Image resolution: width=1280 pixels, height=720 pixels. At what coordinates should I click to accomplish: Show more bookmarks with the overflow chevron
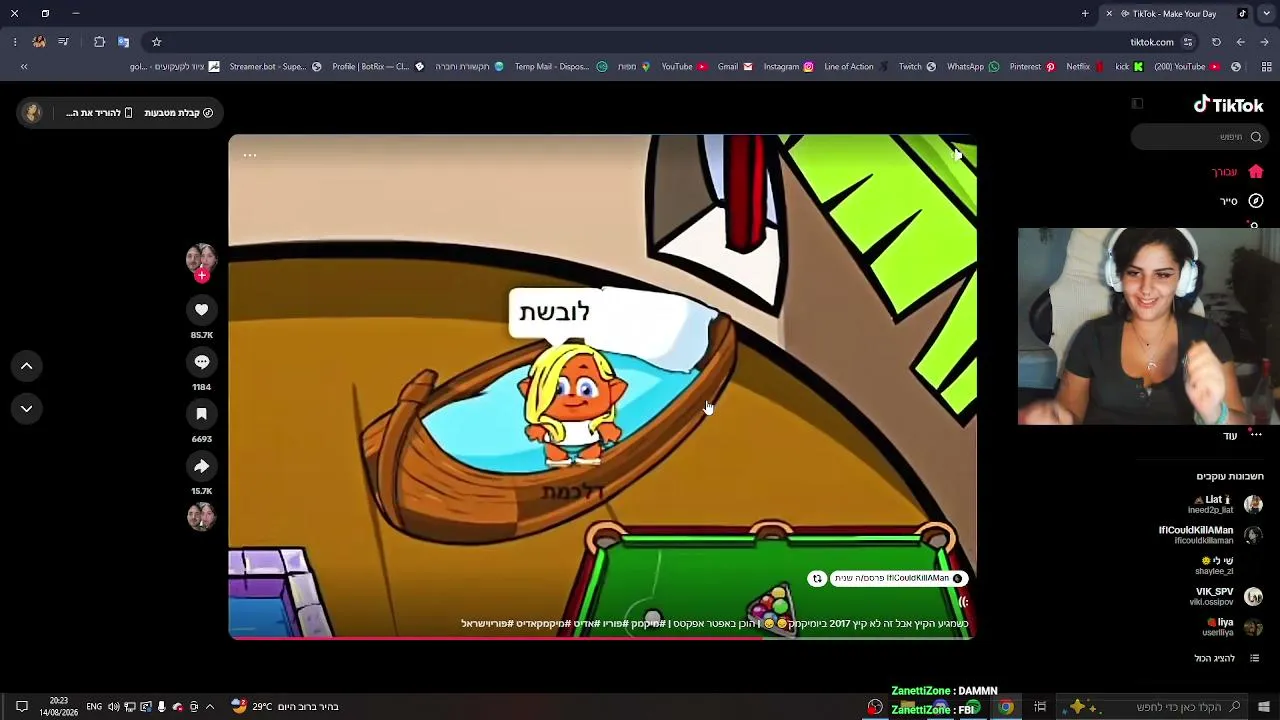[x=24, y=67]
